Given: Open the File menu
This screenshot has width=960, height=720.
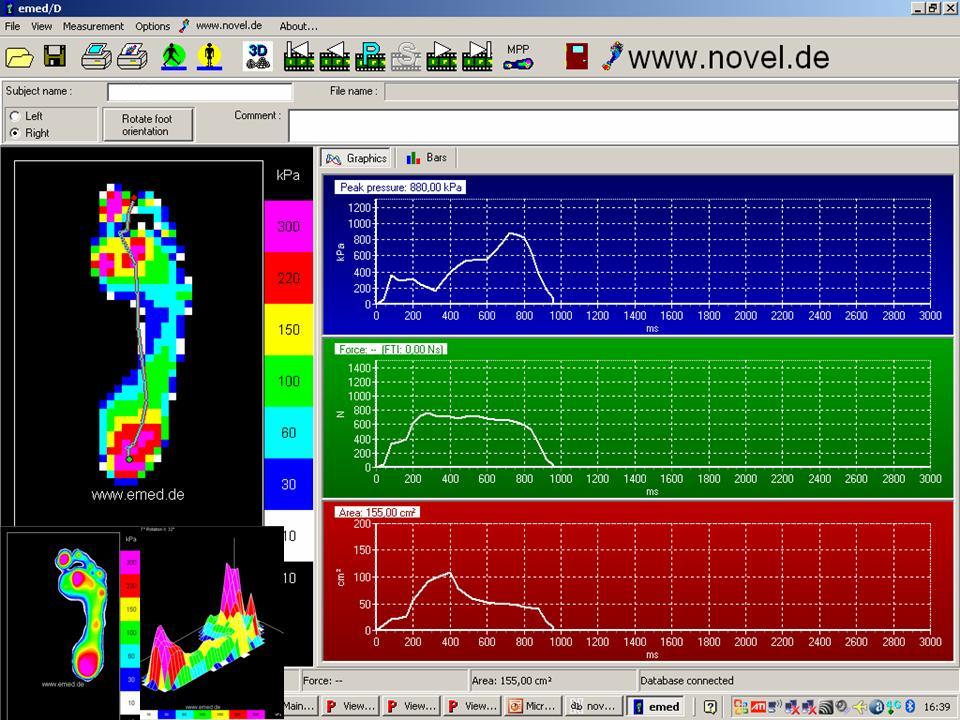Looking at the screenshot, I should 12,26.
